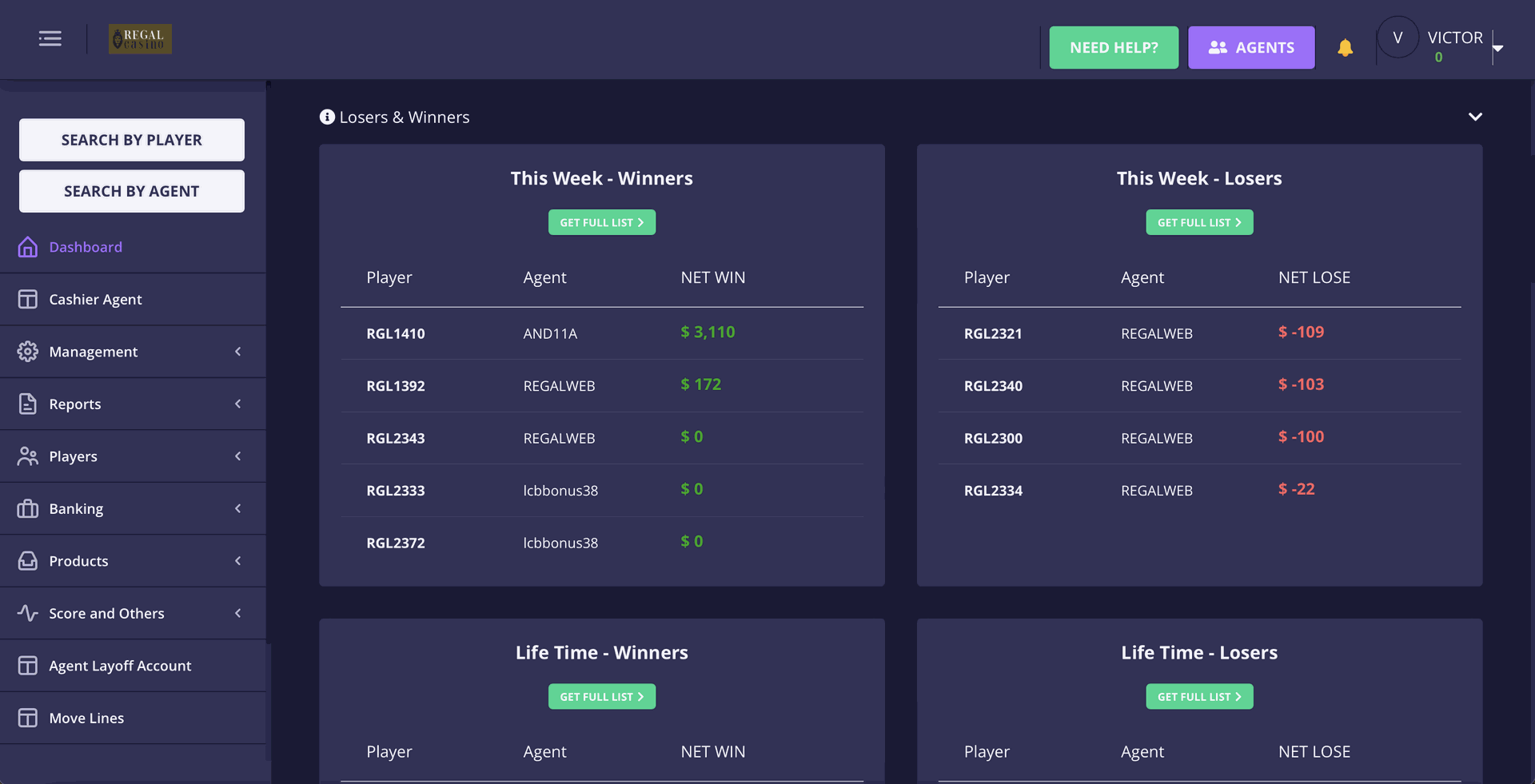Select player RGL1410 in winners table
The image size is (1535, 784).
tap(396, 334)
